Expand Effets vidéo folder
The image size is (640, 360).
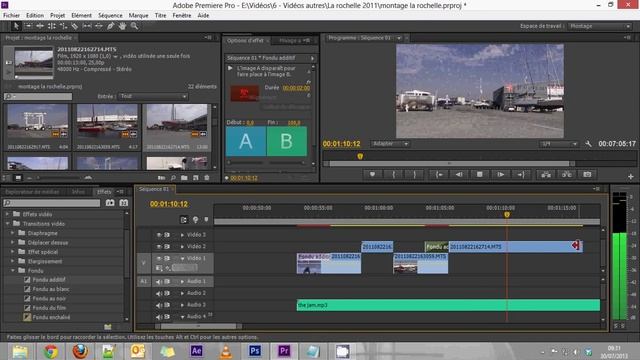[x=7, y=214]
